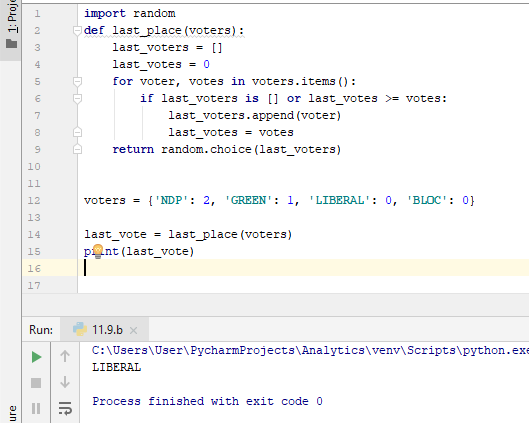Place cursor on empty line 16
This screenshot has height=423, width=529.
(x=304, y=268)
